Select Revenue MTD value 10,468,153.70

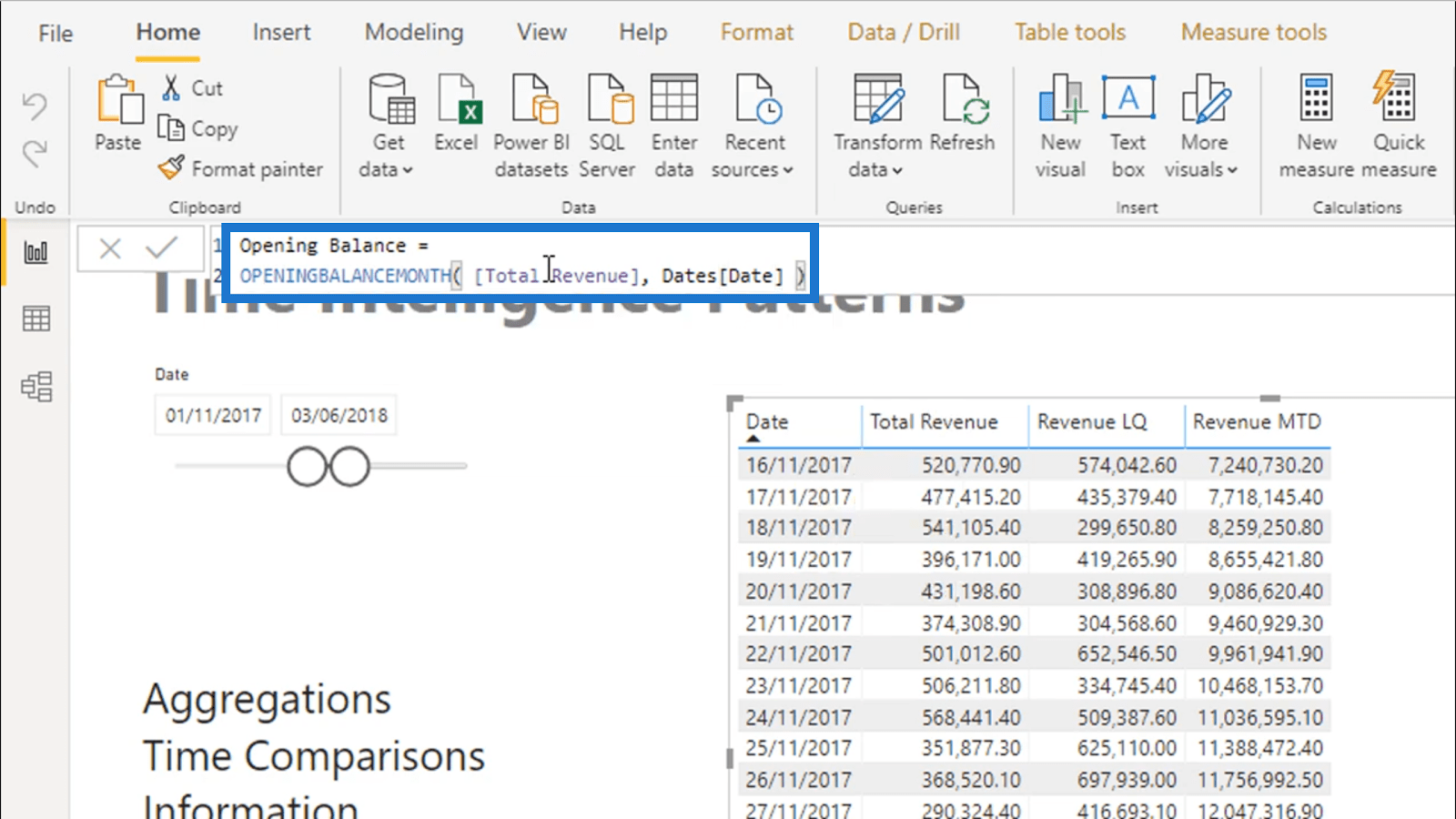pyautogui.click(x=1260, y=686)
